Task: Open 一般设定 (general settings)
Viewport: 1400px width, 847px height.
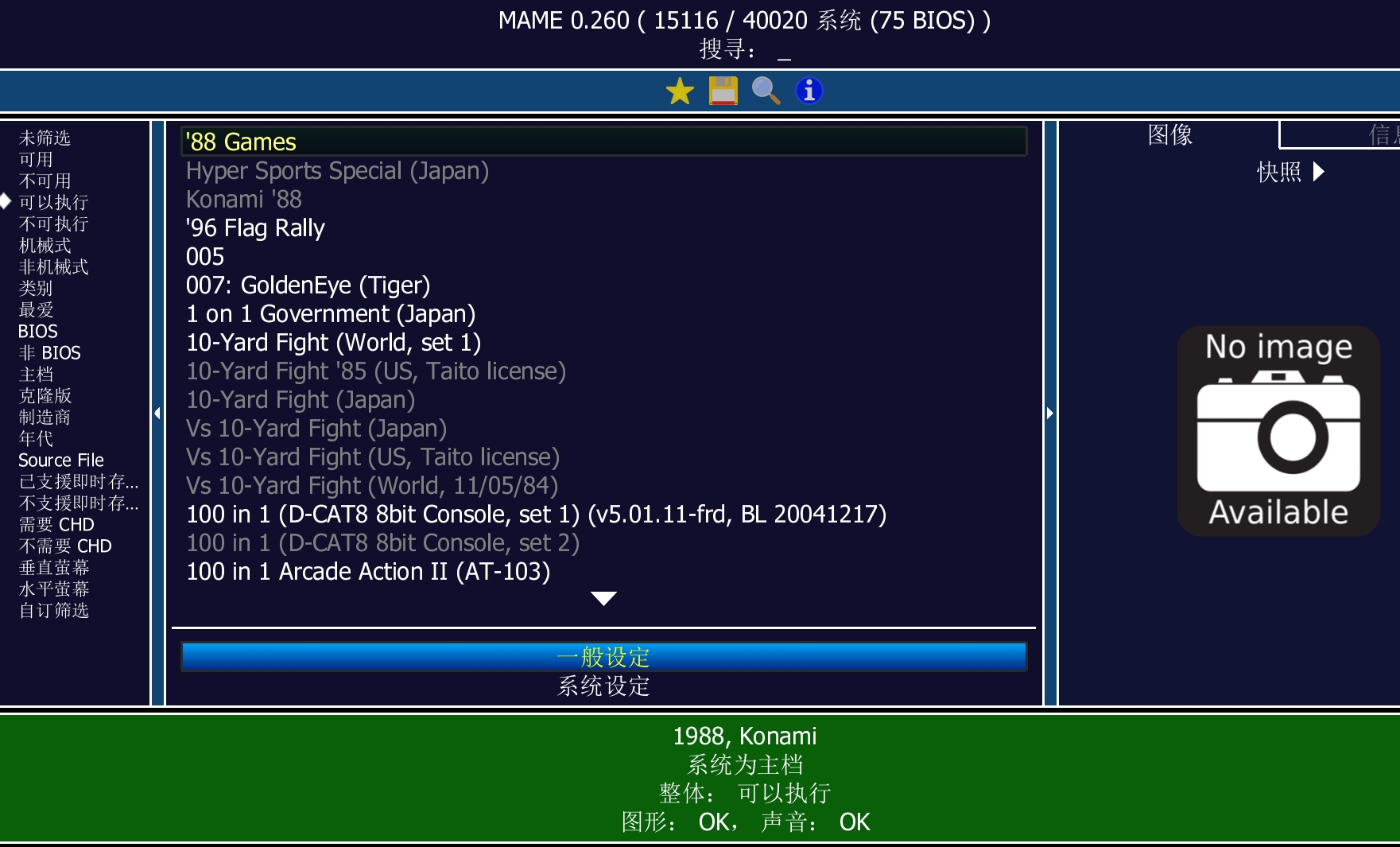Action: coord(603,656)
